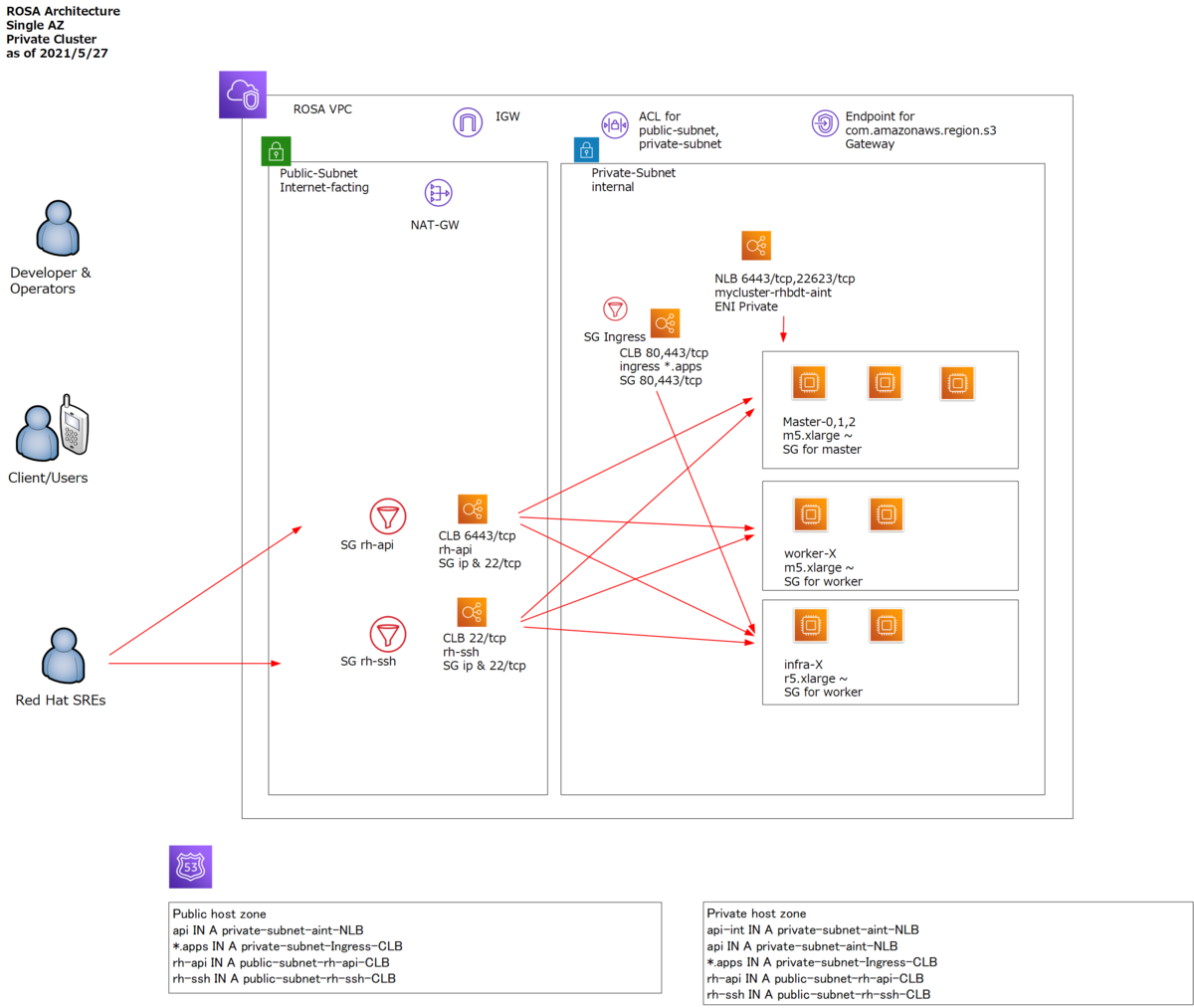Click the rh-ssh CLB 22/tcp icon
Screen dimensions: 1194x1008
point(472,612)
